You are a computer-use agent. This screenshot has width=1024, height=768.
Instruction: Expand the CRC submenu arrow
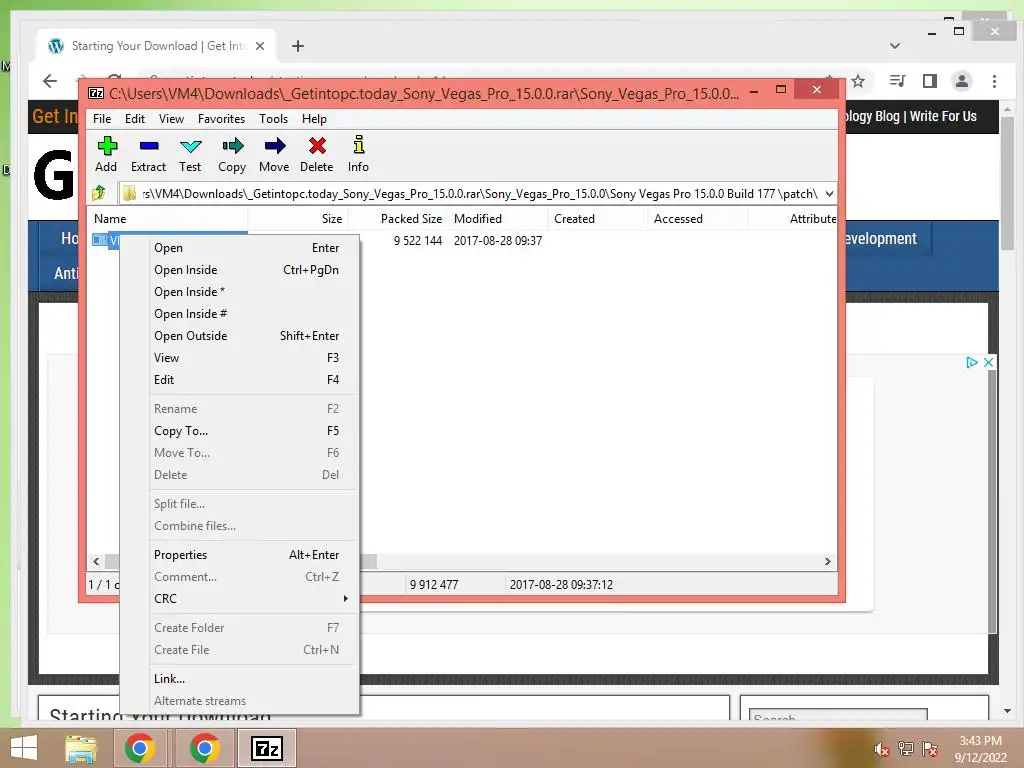click(x=345, y=598)
